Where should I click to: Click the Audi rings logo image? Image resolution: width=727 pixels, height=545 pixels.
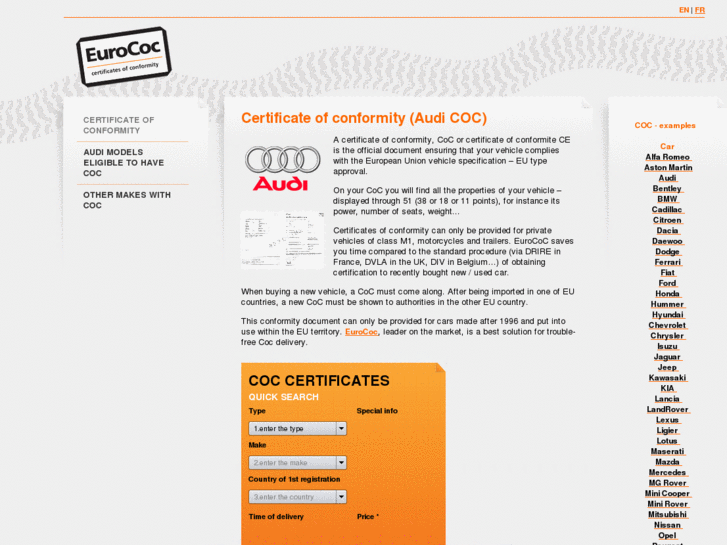coord(282,168)
